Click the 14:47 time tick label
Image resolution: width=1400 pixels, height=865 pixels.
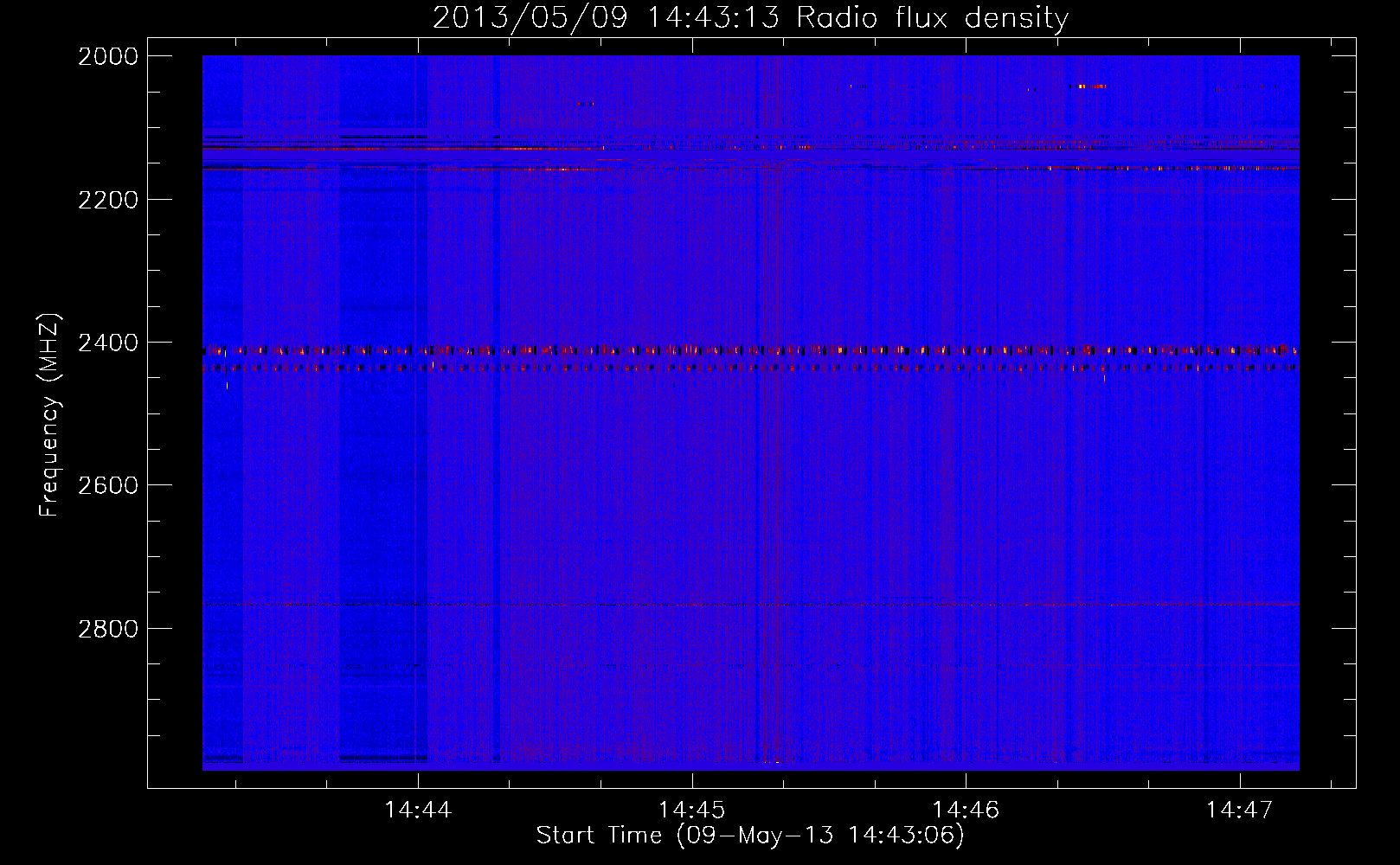coord(1240,811)
